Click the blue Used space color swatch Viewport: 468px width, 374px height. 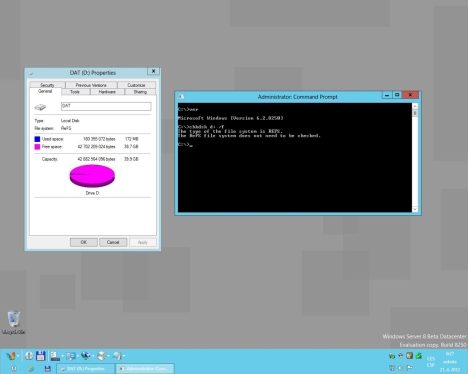point(37,139)
